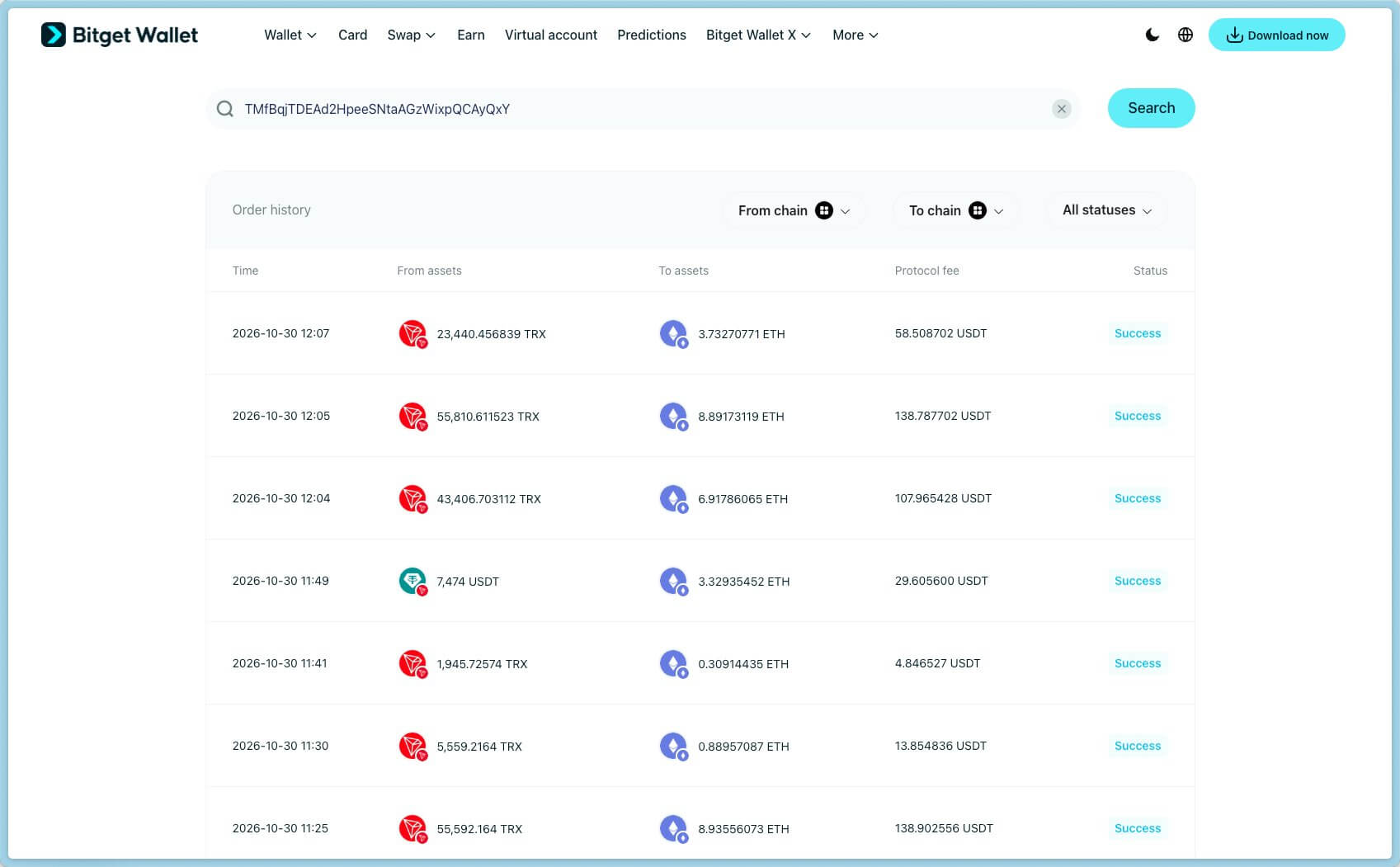Click the Bitget Wallet logo

tap(120, 35)
